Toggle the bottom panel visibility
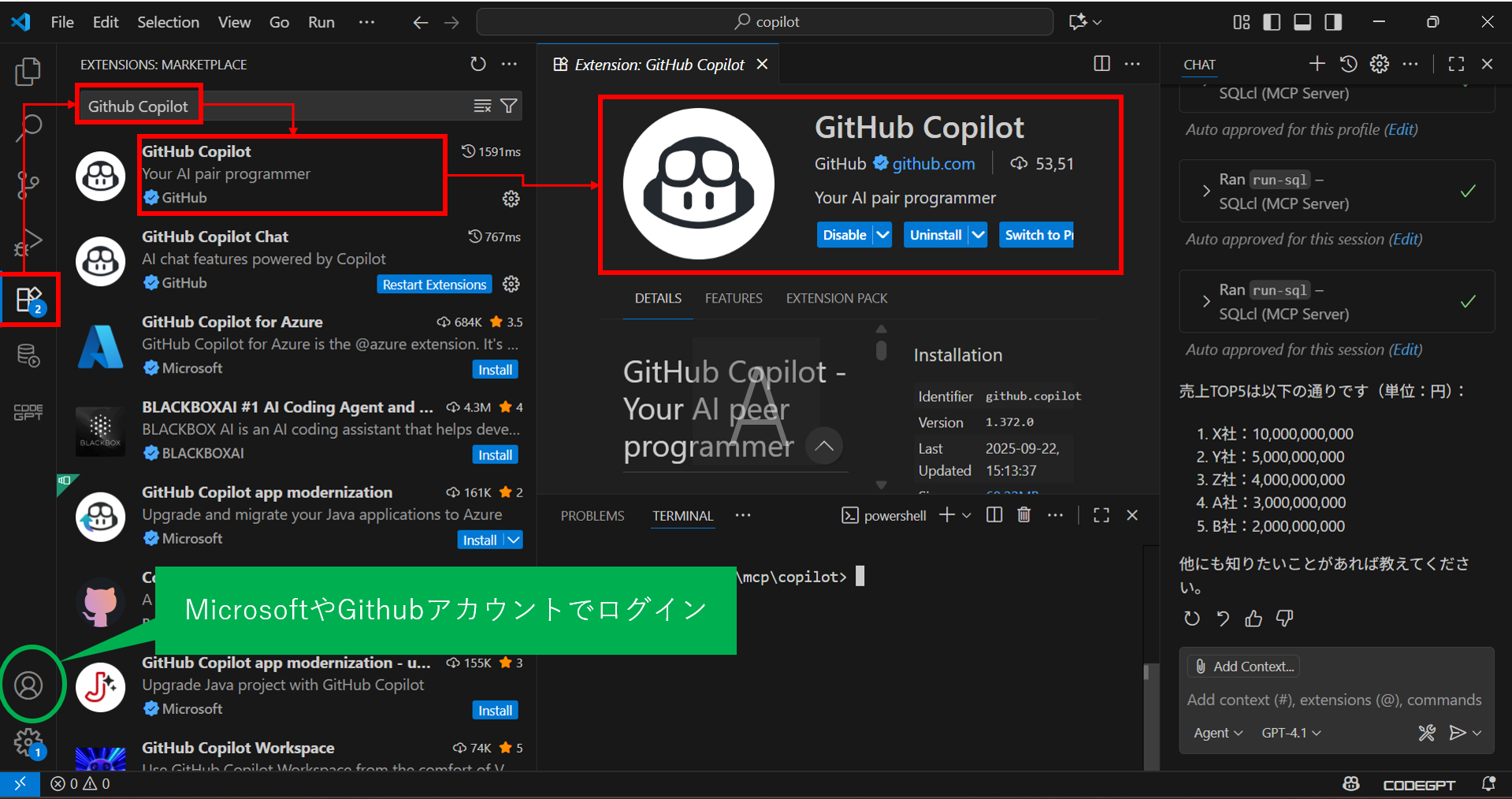 (x=1302, y=22)
